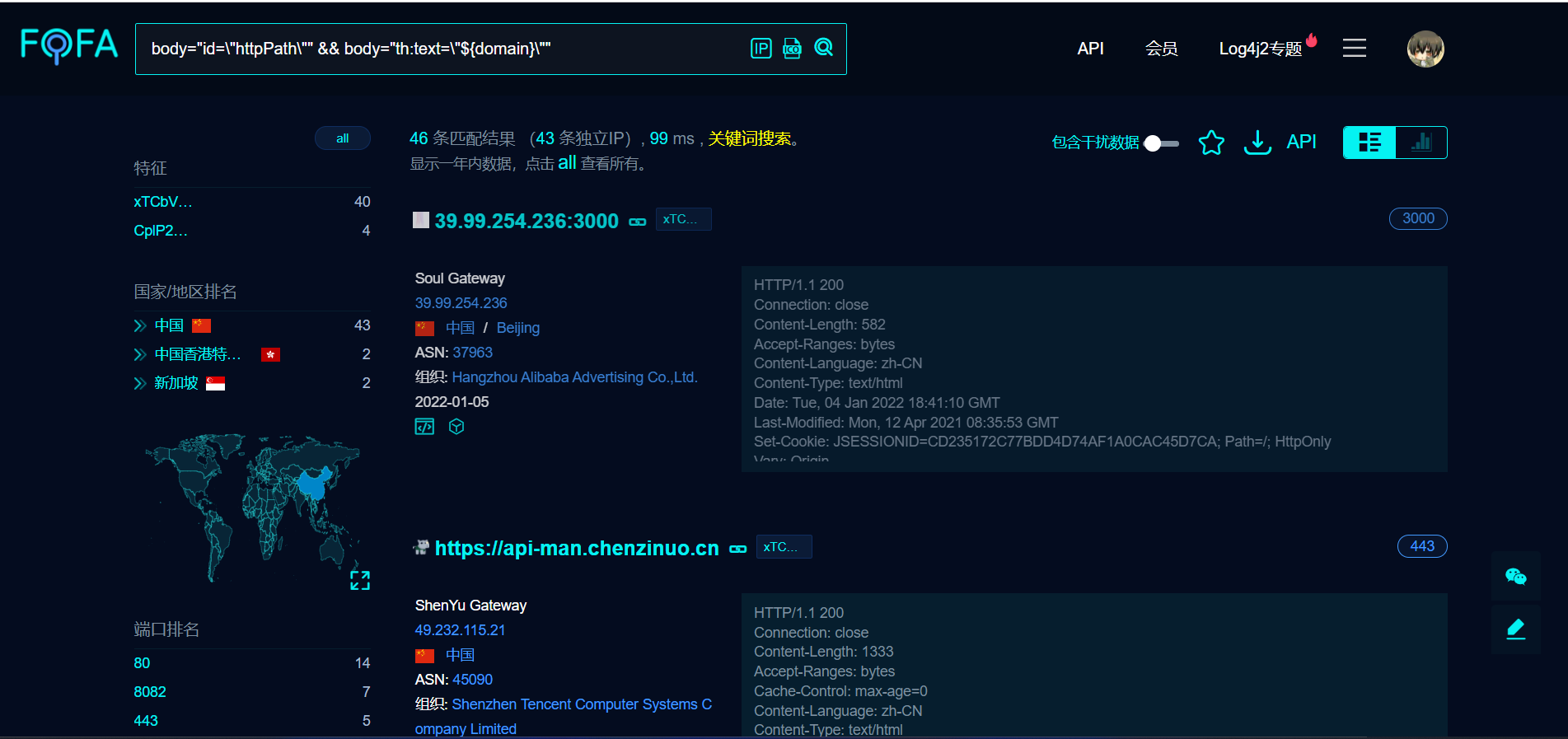Toggle the 包含干扰数据 switch
The width and height of the screenshot is (1568, 739).
pyautogui.click(x=1162, y=143)
